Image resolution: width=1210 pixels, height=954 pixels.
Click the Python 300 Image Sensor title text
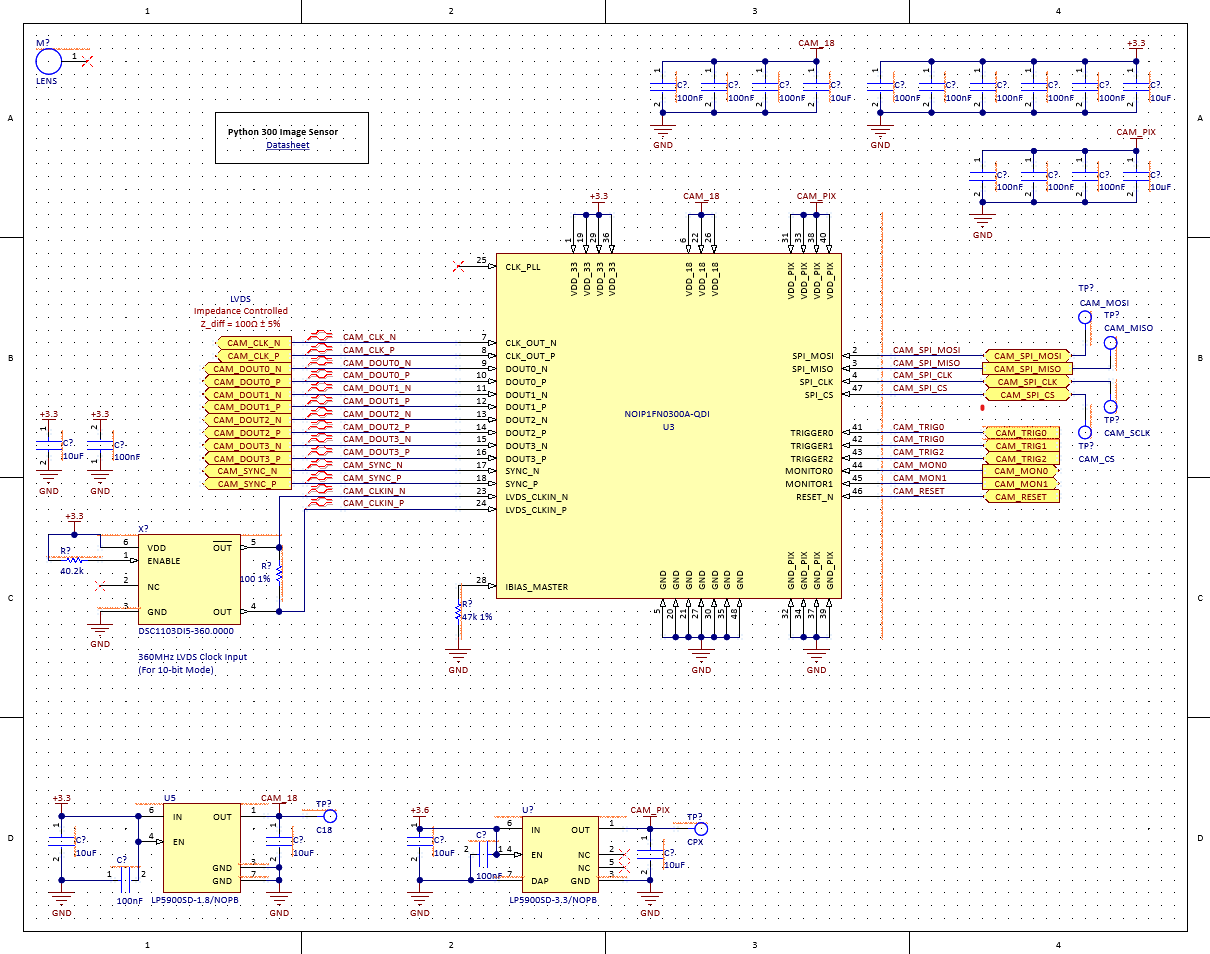point(283,132)
